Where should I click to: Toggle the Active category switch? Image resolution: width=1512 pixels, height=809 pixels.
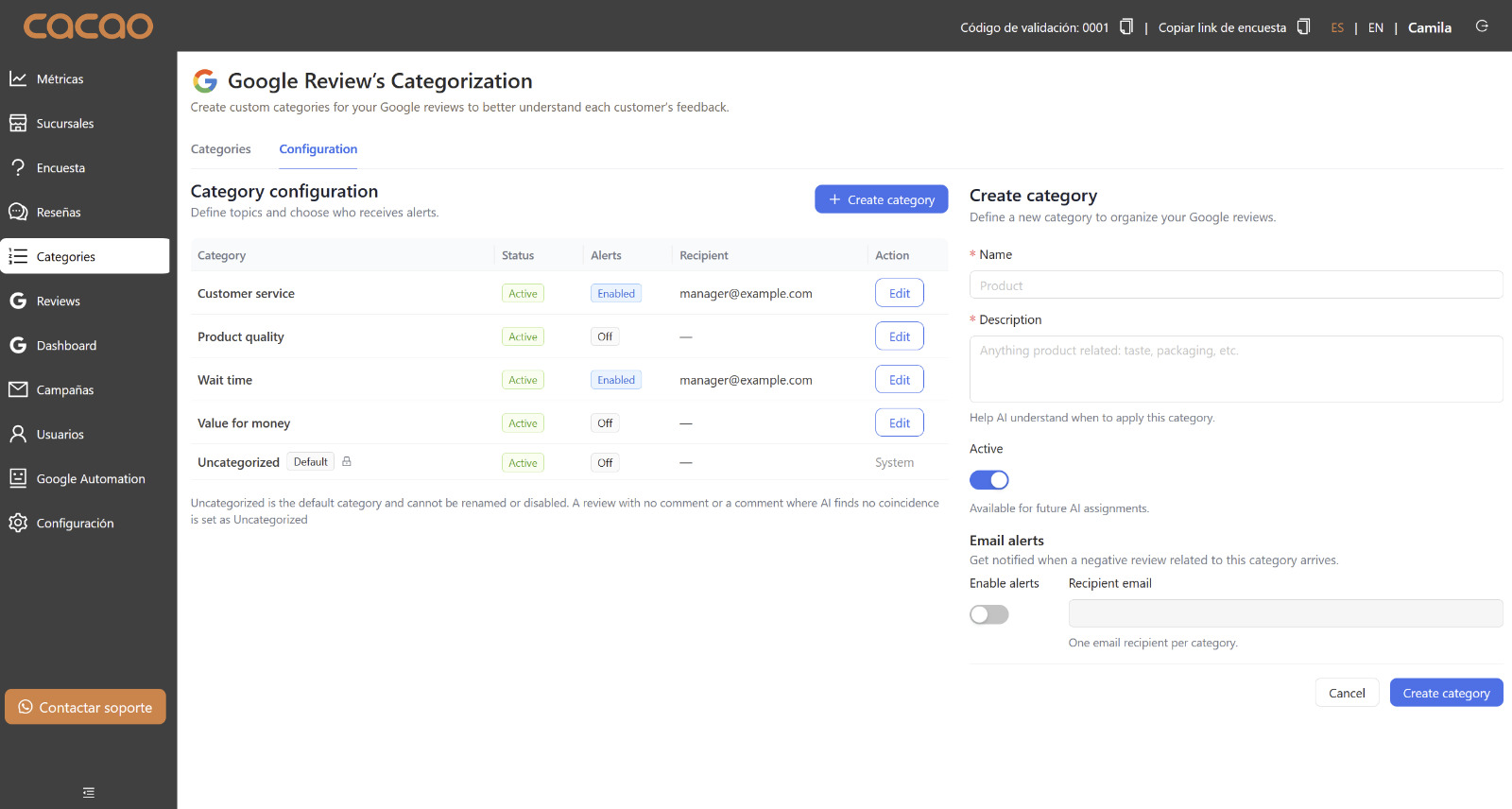[989, 480]
